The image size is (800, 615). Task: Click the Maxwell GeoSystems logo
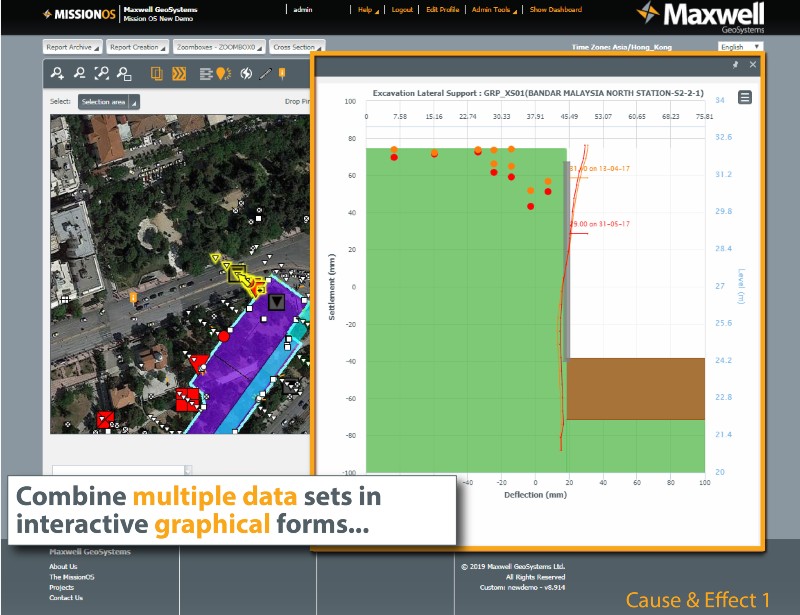point(702,17)
